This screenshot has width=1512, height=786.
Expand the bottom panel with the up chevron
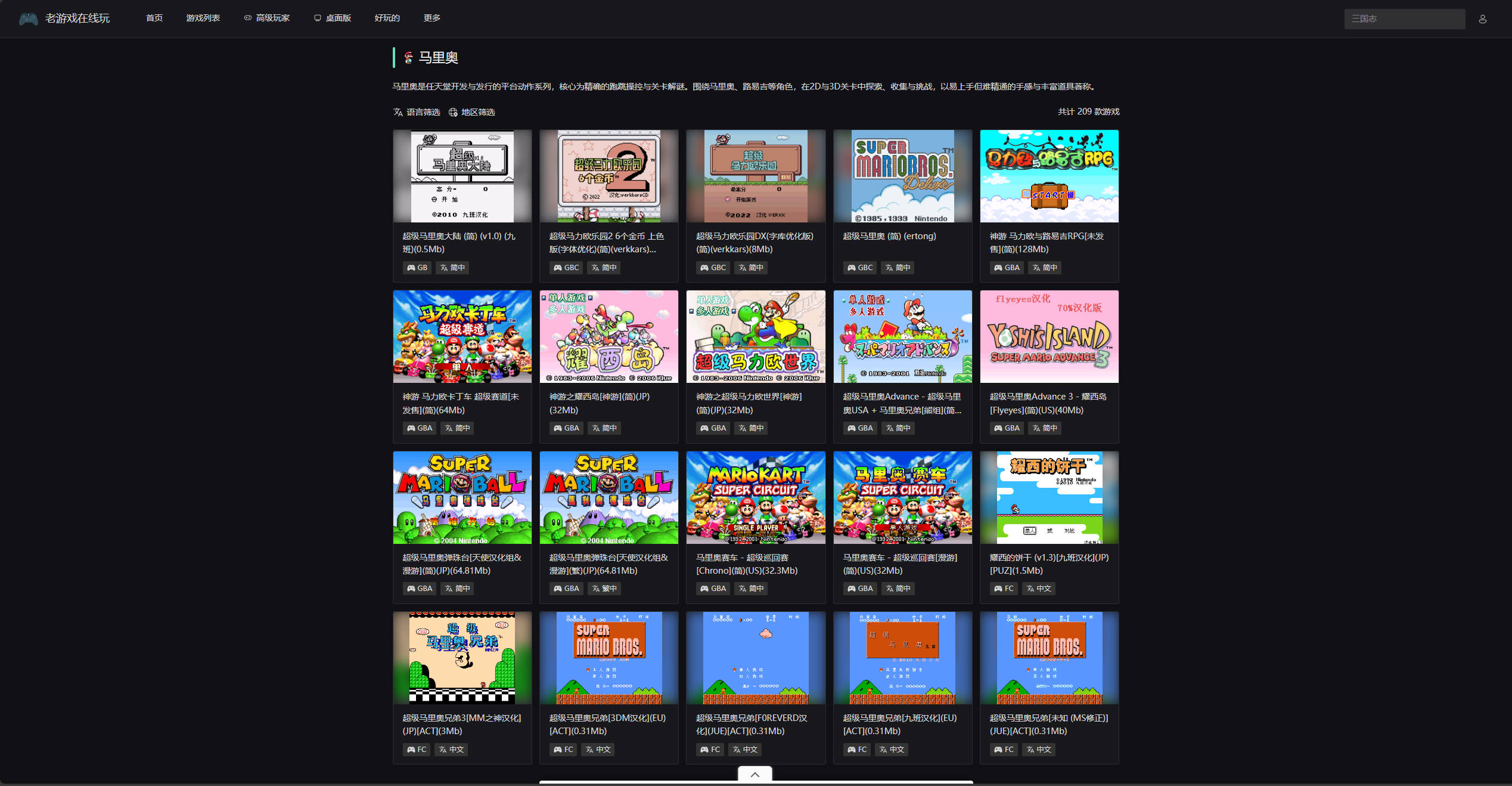(755, 774)
